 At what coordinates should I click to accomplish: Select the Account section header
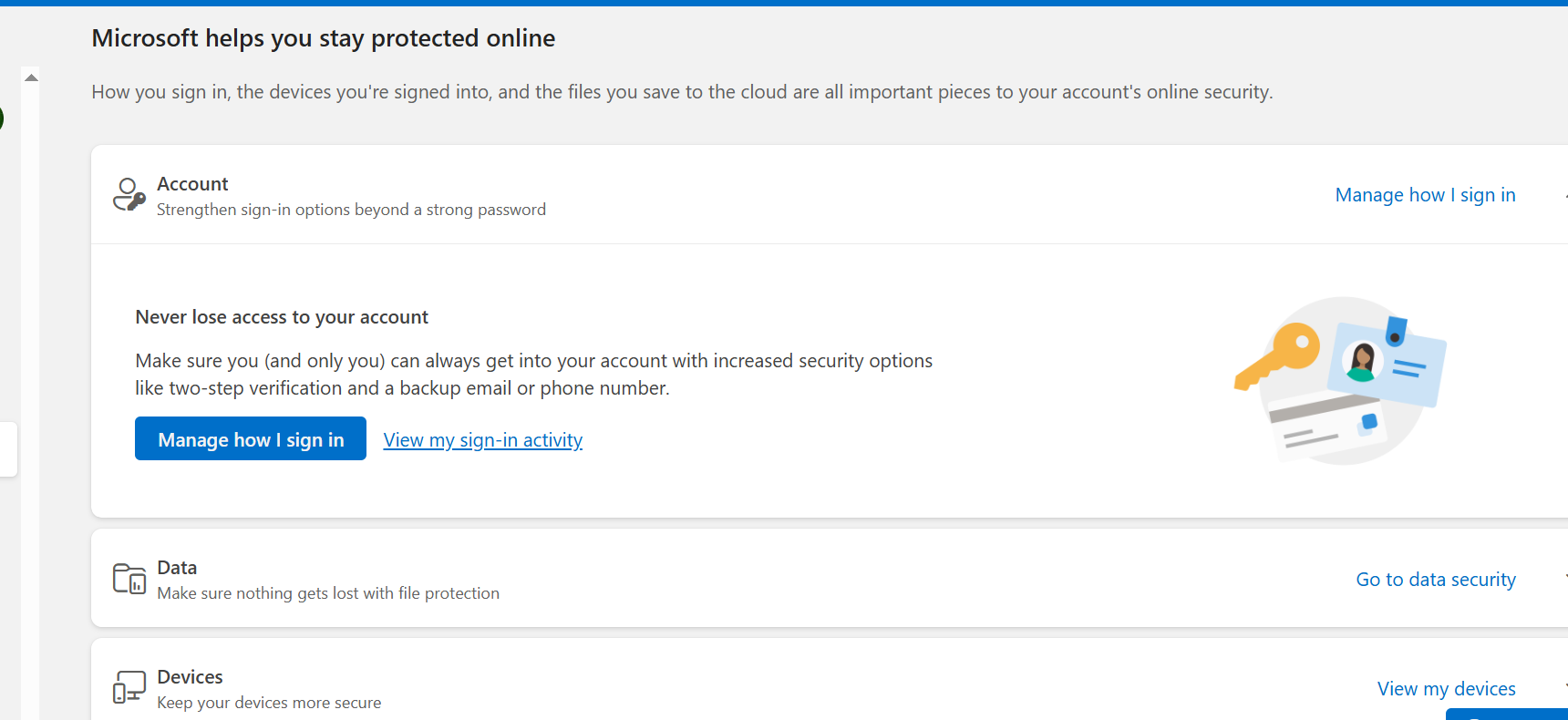tap(192, 183)
